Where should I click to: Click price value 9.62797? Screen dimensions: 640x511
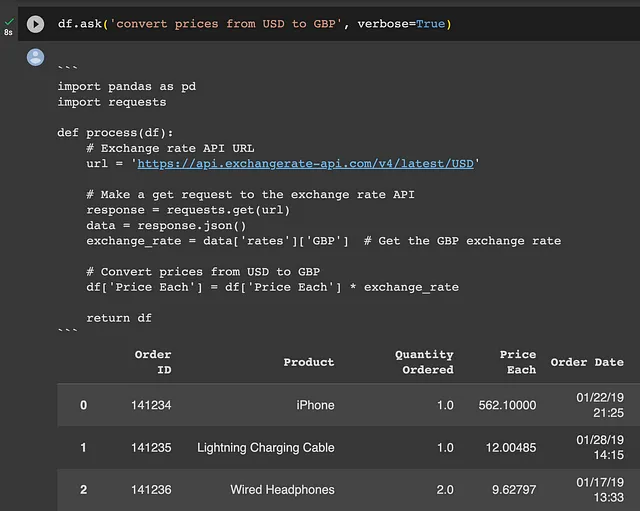coord(514,490)
